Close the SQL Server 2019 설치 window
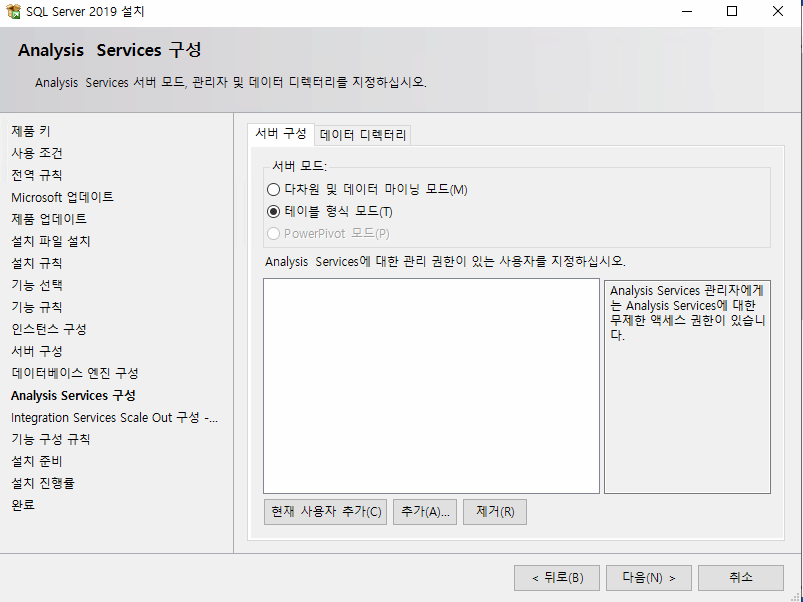The width and height of the screenshot is (803, 602). pyautogui.click(x=777, y=11)
